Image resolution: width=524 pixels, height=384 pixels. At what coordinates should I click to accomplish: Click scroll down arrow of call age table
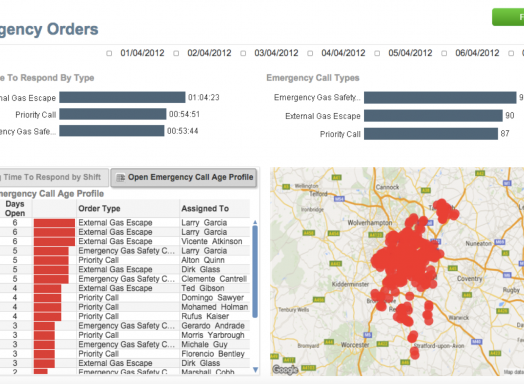click(x=255, y=370)
